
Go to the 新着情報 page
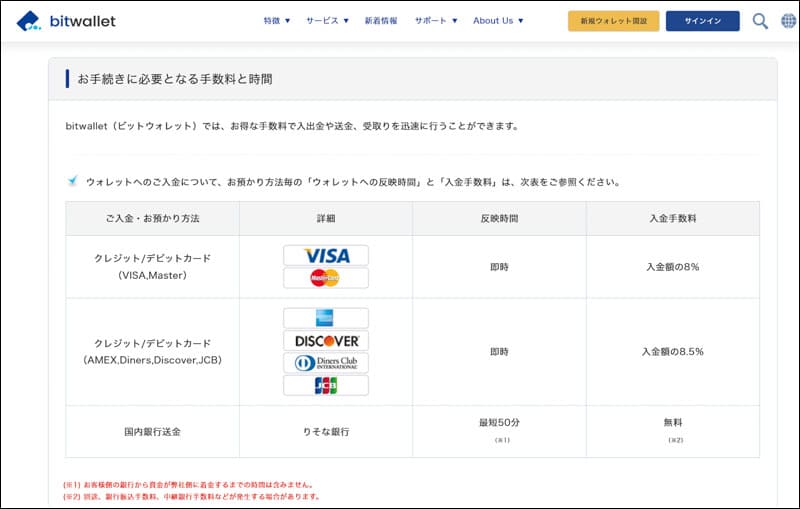coord(381,21)
